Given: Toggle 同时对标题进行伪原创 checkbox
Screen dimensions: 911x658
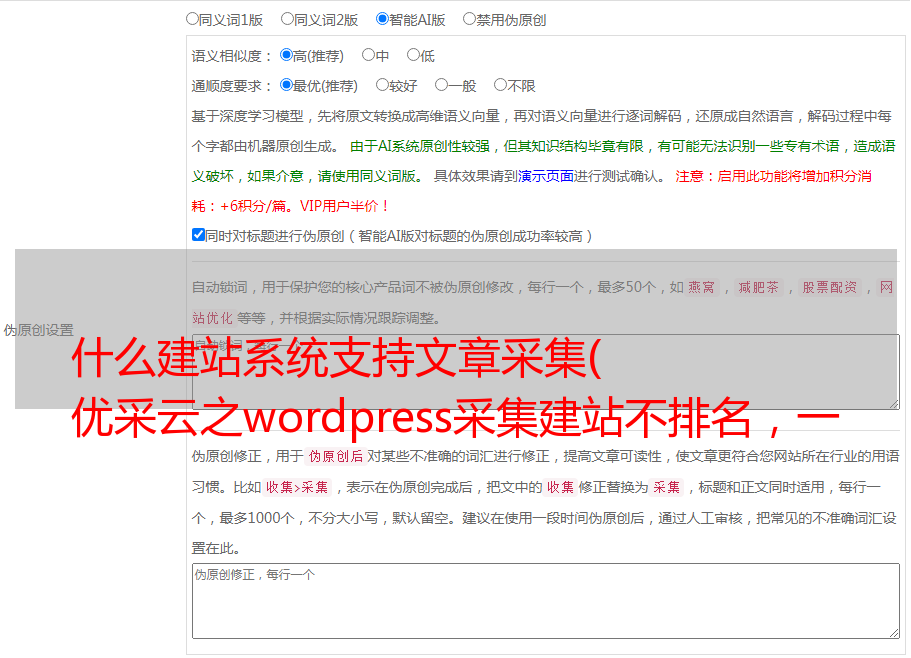Looking at the screenshot, I should click(x=198, y=235).
